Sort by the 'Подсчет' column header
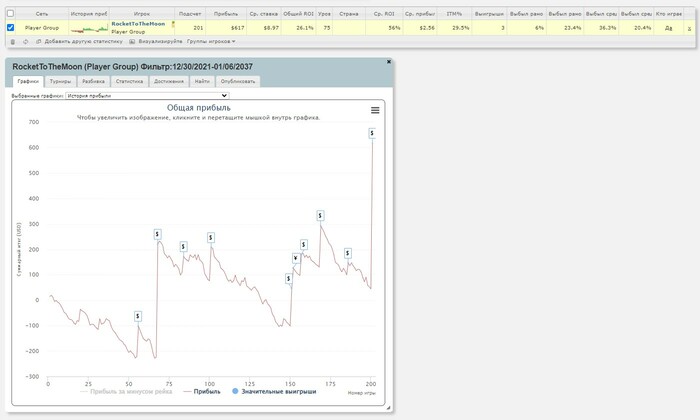This screenshot has height=420, width=700. [190, 14]
